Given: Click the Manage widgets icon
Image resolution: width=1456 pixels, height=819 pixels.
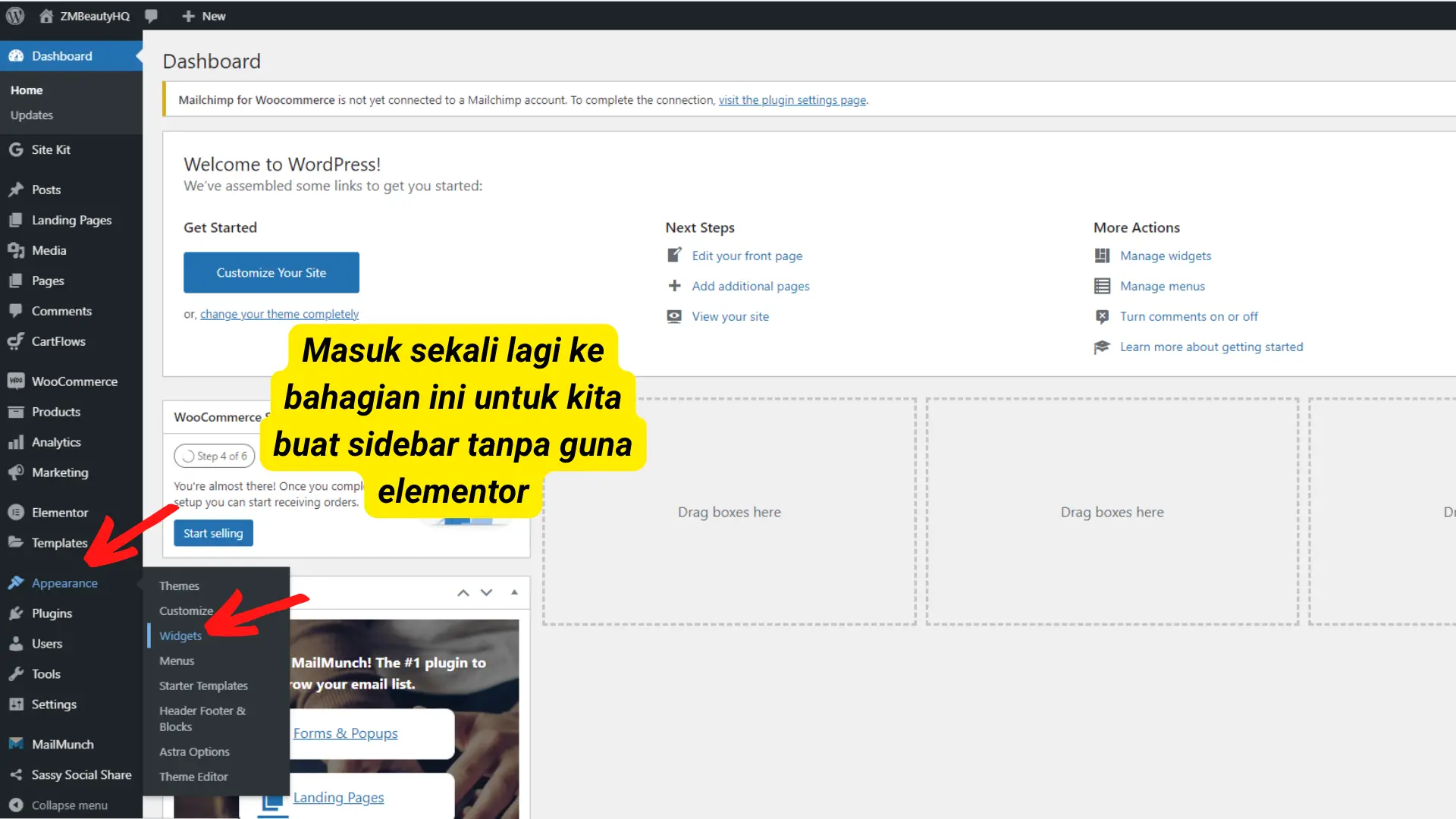Looking at the screenshot, I should tap(1102, 256).
